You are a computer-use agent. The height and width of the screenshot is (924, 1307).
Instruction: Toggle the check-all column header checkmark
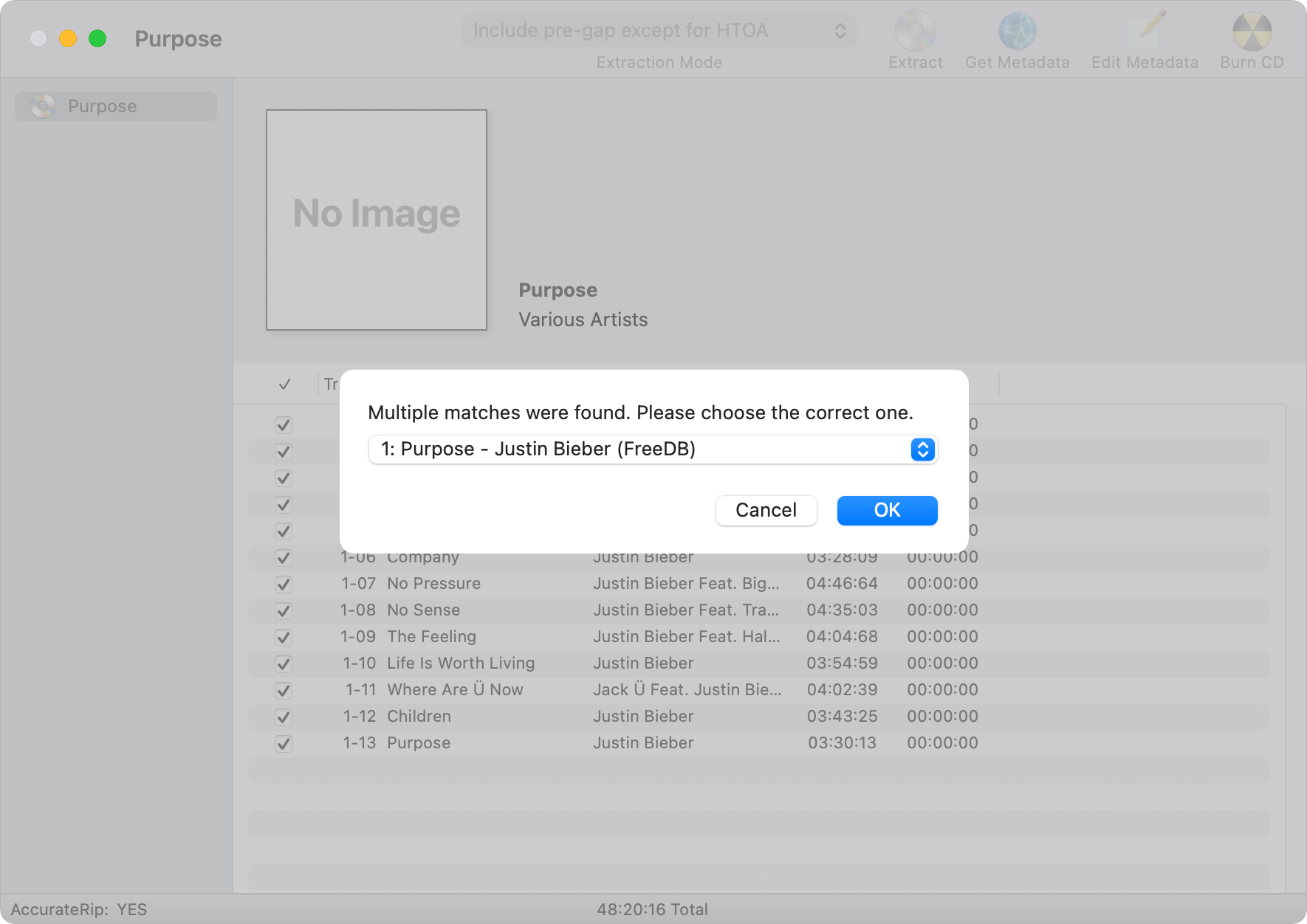[284, 385]
